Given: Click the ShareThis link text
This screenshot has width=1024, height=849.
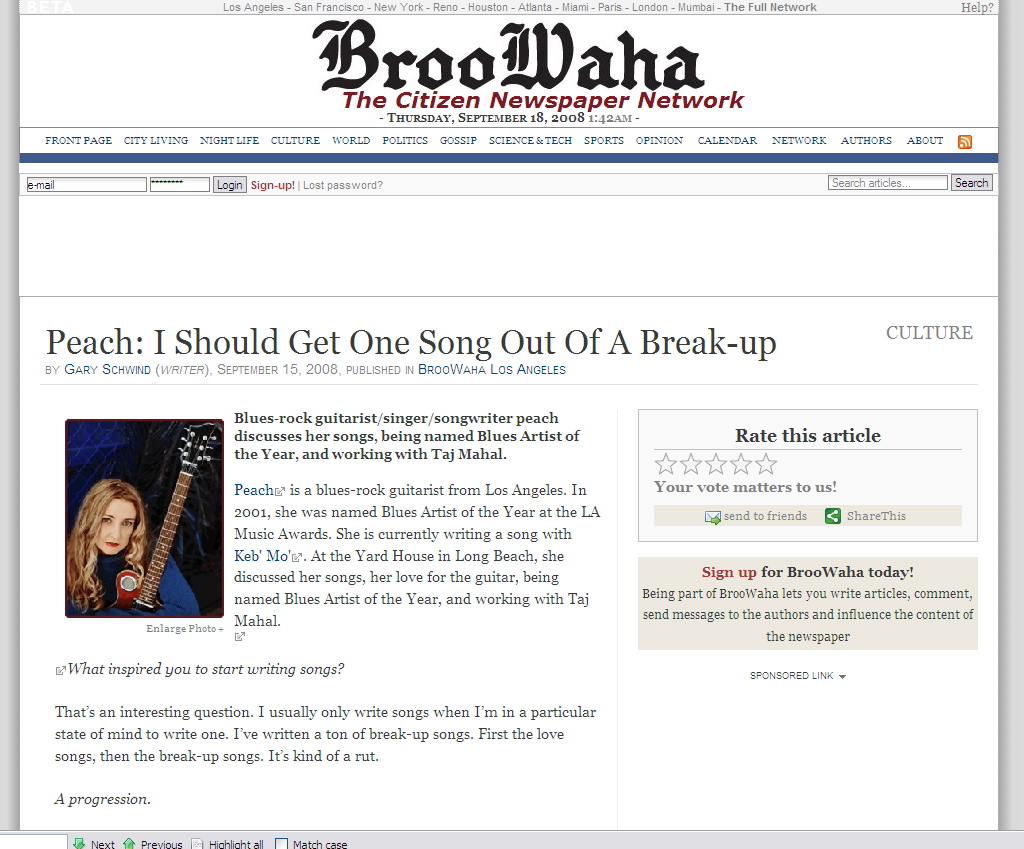Looking at the screenshot, I should 876,516.
